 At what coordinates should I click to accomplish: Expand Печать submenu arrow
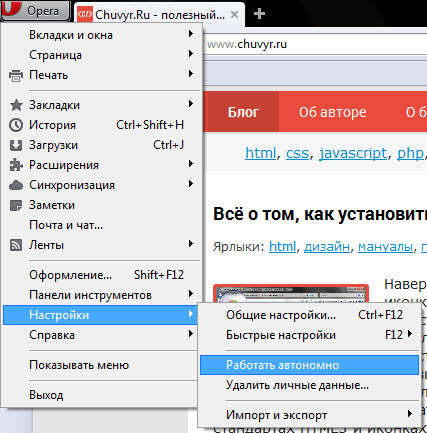coord(191,74)
